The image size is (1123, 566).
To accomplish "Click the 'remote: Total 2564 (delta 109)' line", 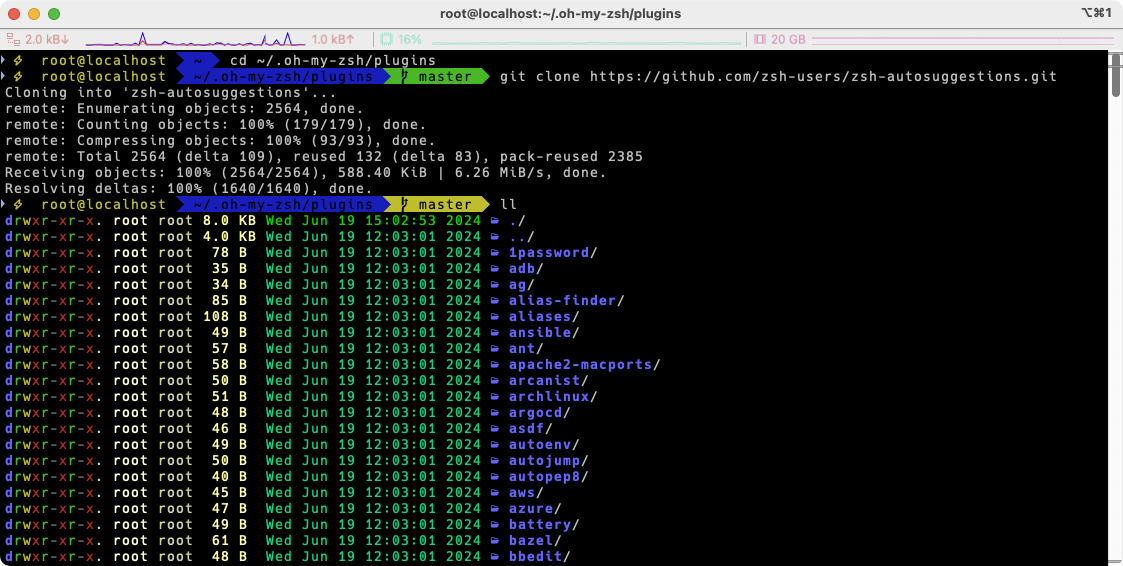I will pyautogui.click(x=324, y=157).
